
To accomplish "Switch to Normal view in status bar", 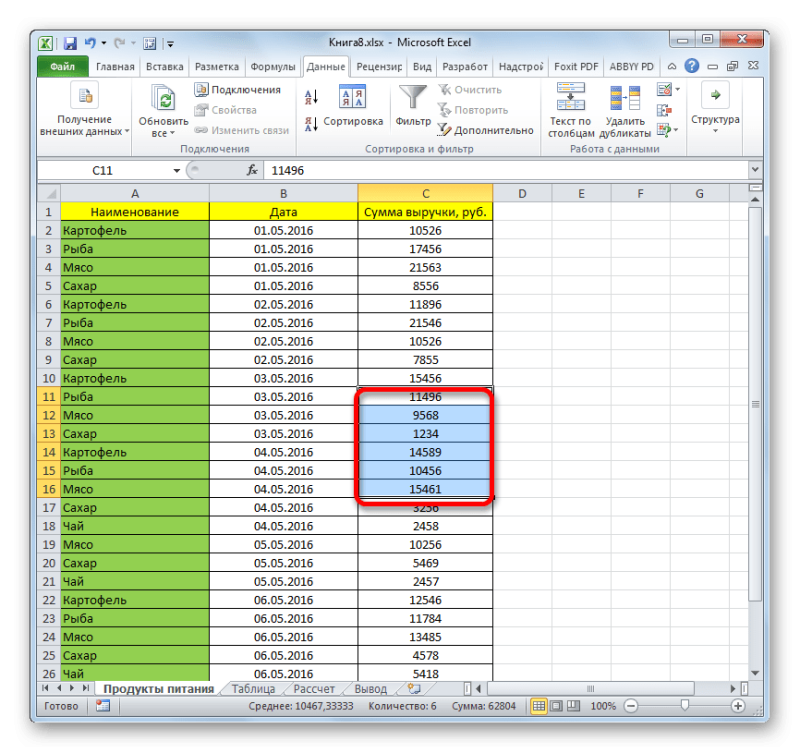I will pos(538,706).
